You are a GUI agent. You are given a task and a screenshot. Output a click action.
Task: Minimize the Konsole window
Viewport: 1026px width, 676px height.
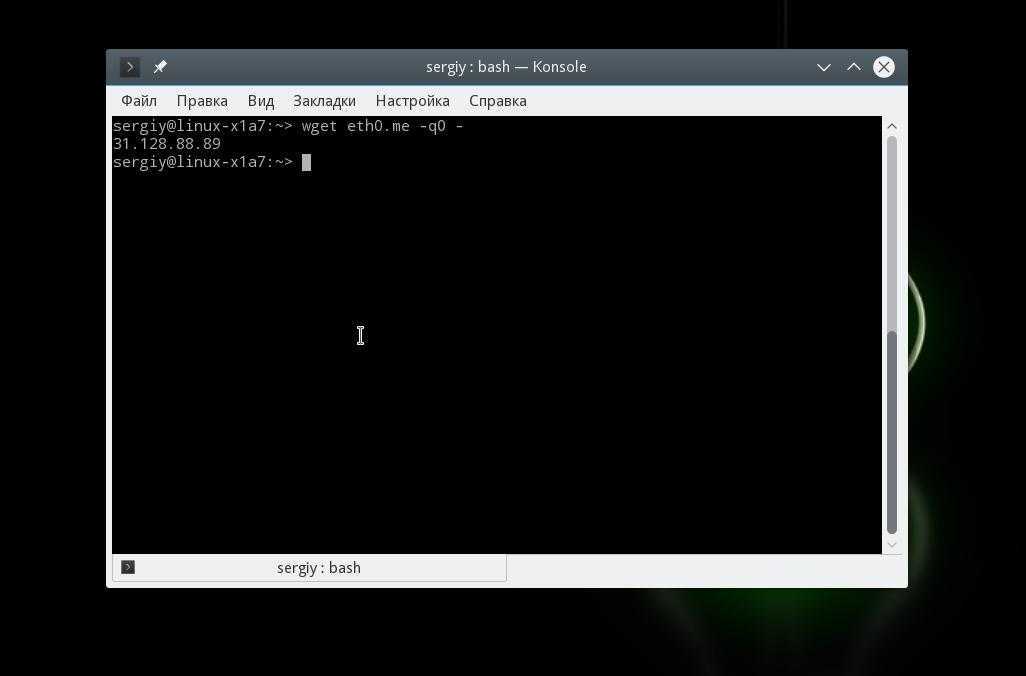[x=824, y=67]
